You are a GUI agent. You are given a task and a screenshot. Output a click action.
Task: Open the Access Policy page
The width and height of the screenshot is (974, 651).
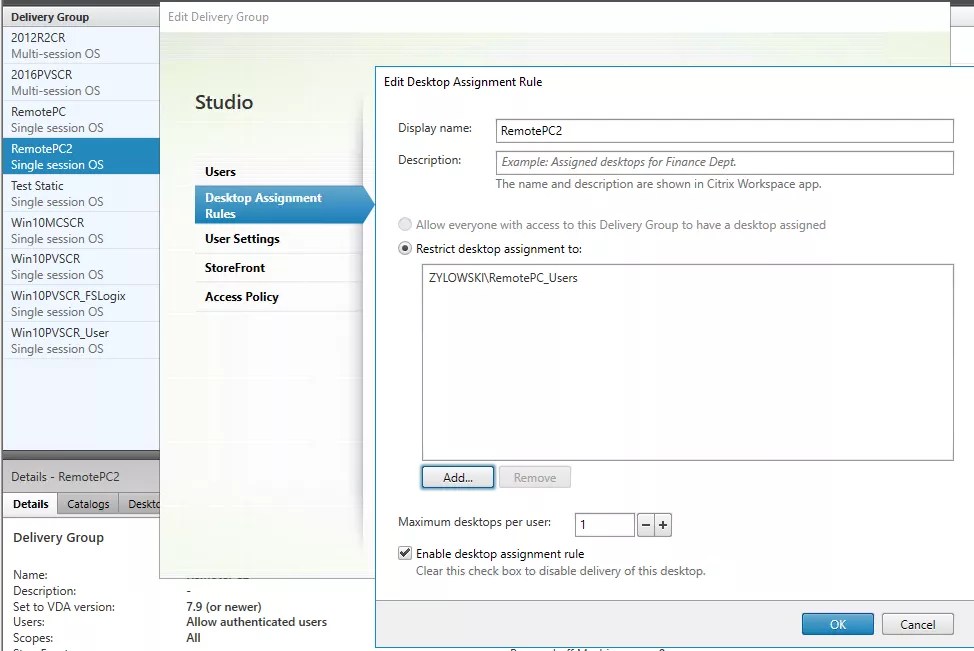(279, 297)
